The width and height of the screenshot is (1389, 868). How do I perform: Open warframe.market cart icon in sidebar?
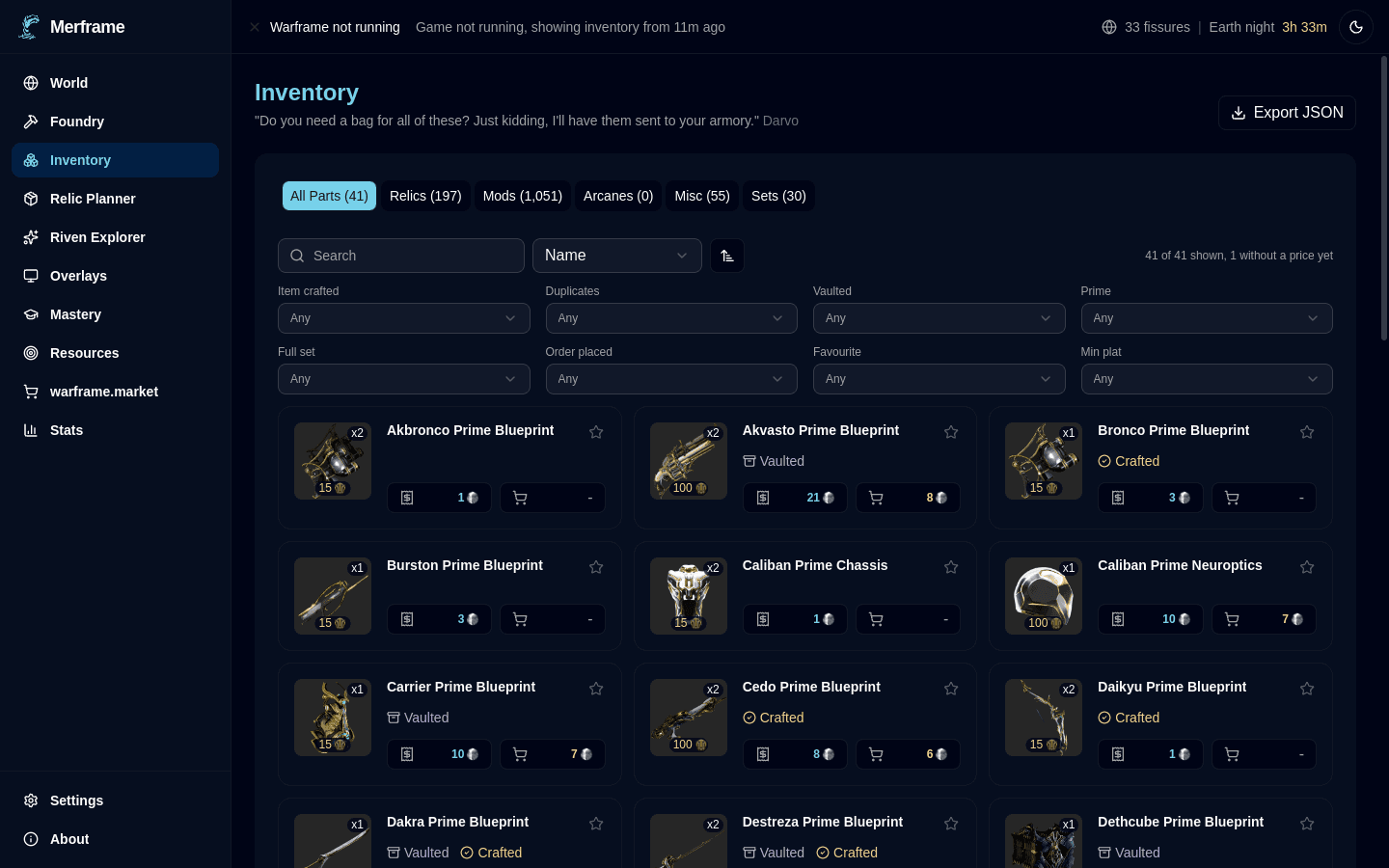pos(31,392)
